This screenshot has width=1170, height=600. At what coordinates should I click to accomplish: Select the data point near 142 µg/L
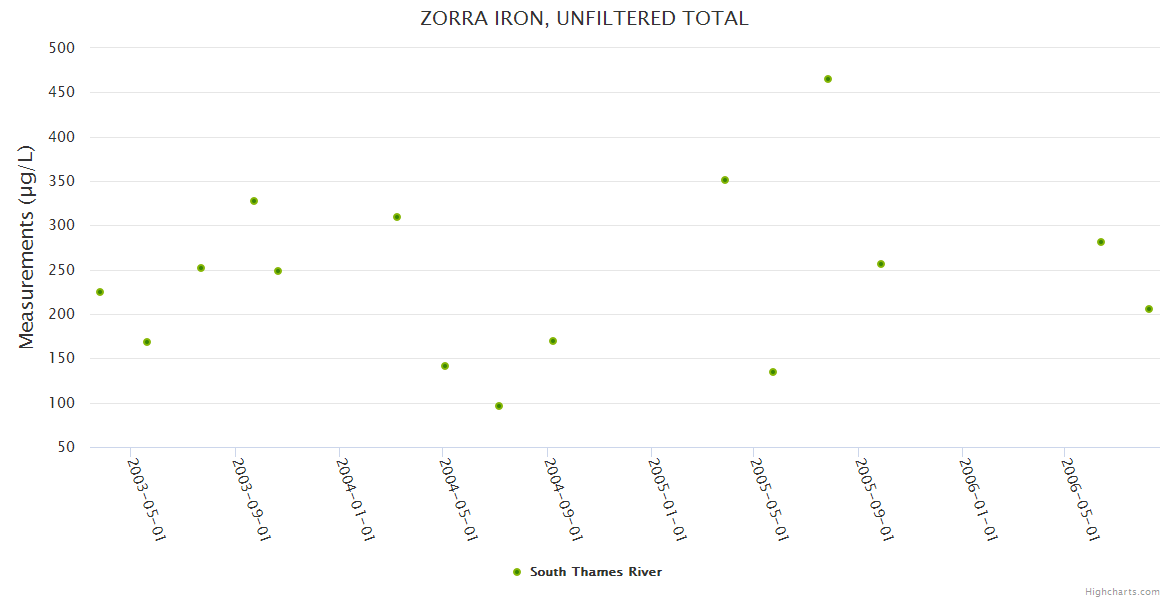445,366
